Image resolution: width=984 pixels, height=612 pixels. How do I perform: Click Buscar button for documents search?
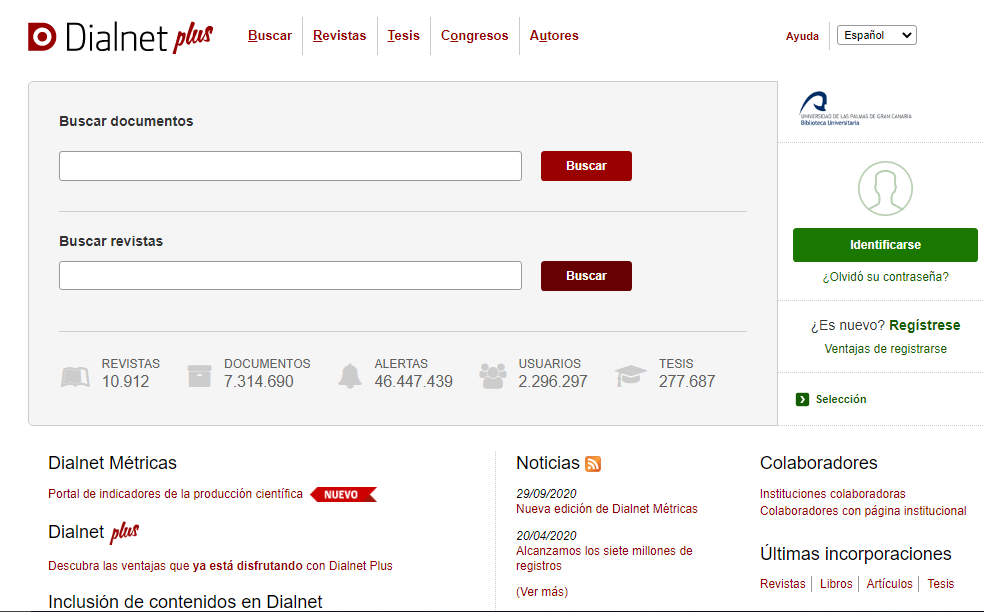586,166
